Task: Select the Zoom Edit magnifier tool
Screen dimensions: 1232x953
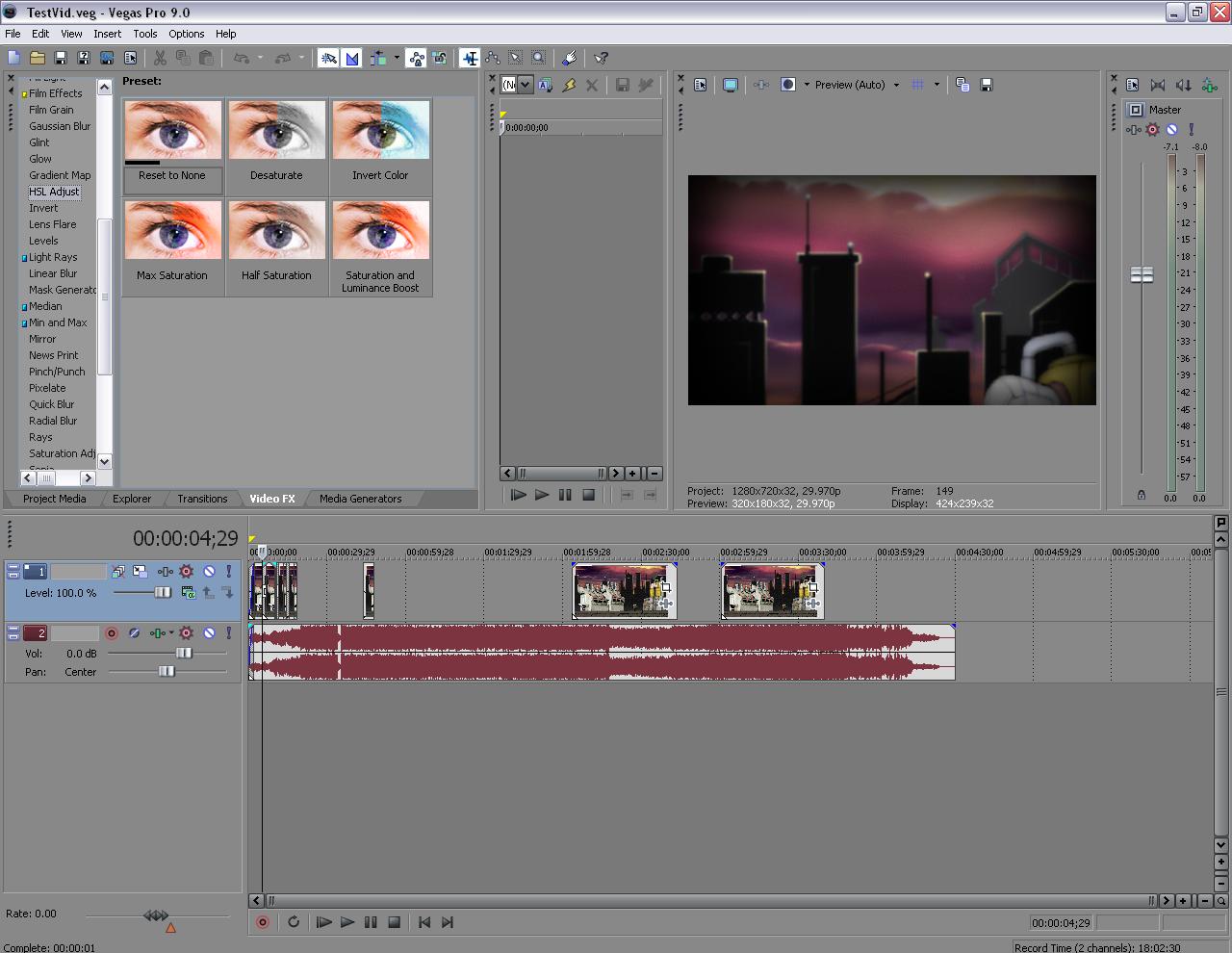Action: (x=539, y=58)
